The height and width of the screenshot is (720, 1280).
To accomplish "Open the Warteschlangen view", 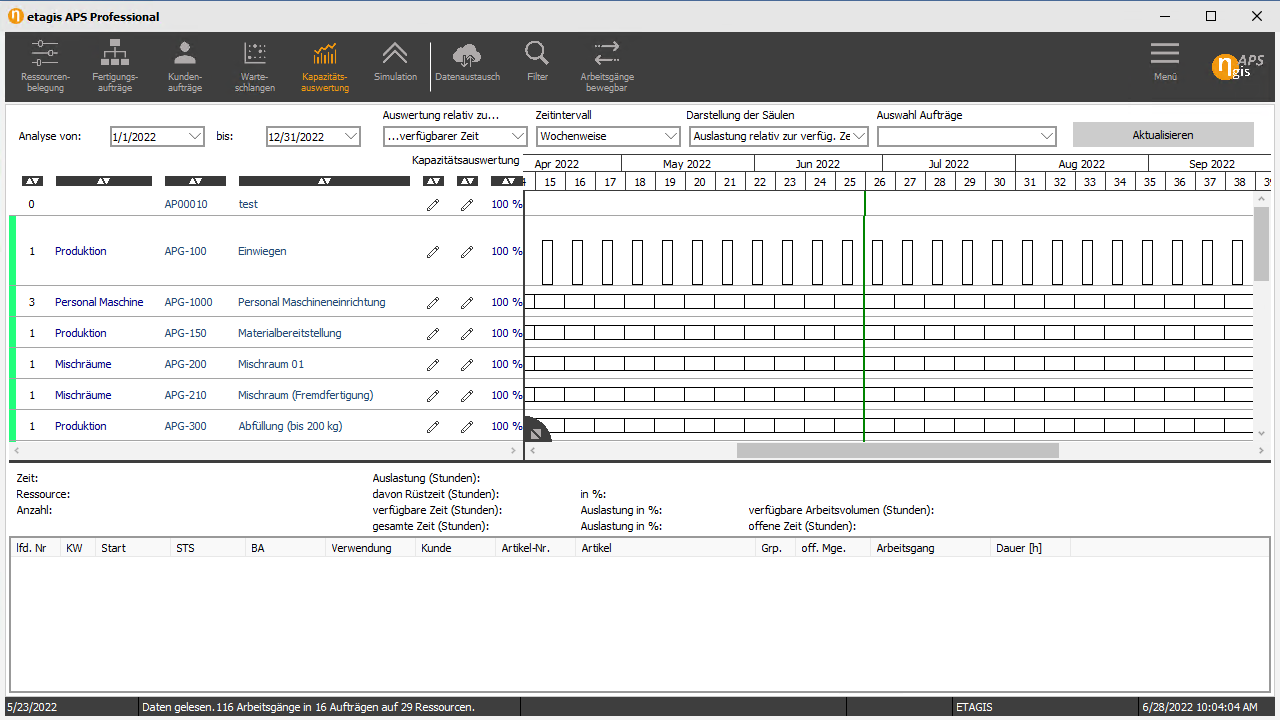I will click(x=255, y=67).
